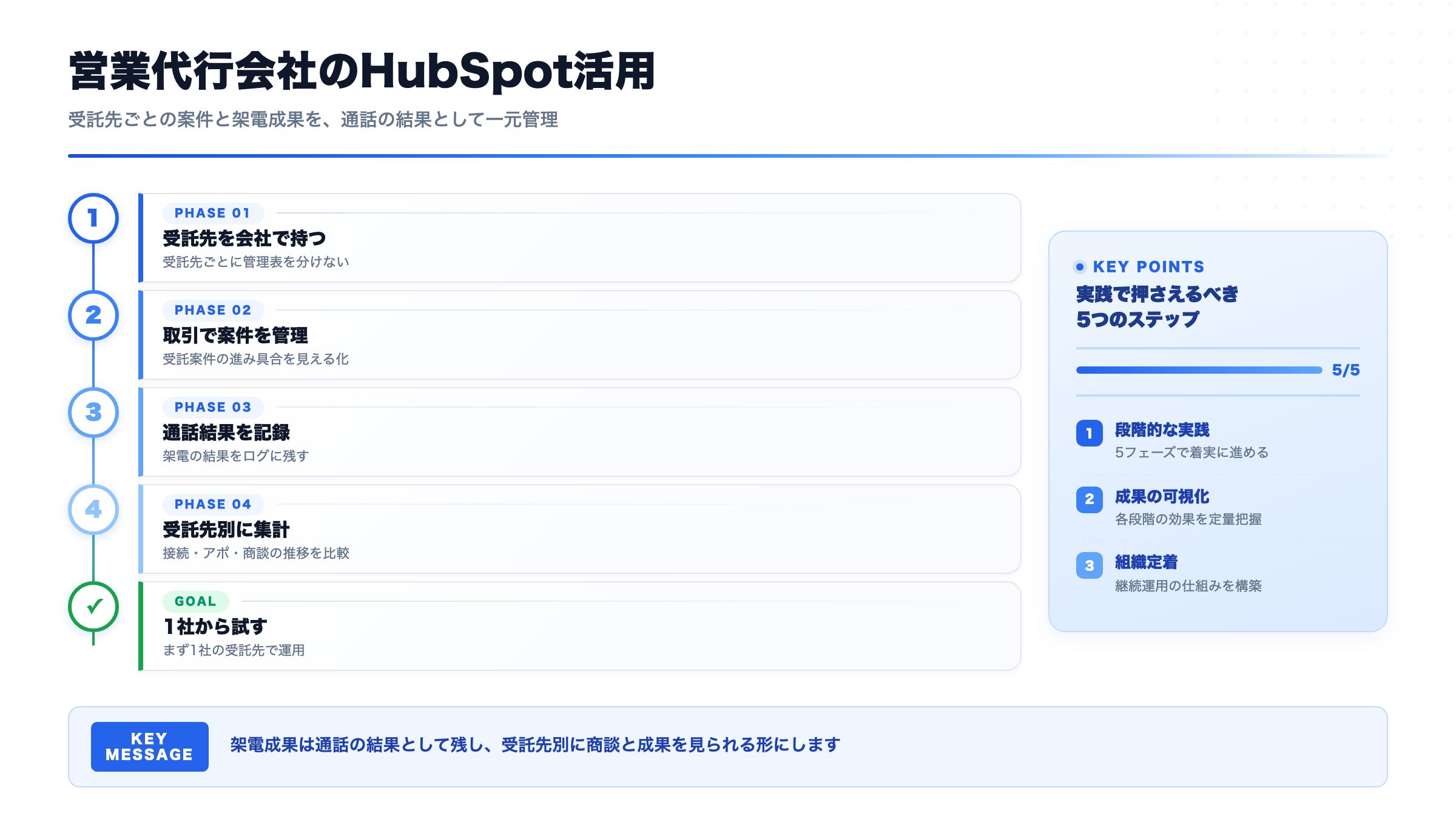Viewport: 1456px width, 819px height.
Task: Click number 2 badge beside 成果の可視化
Action: click(1090, 499)
